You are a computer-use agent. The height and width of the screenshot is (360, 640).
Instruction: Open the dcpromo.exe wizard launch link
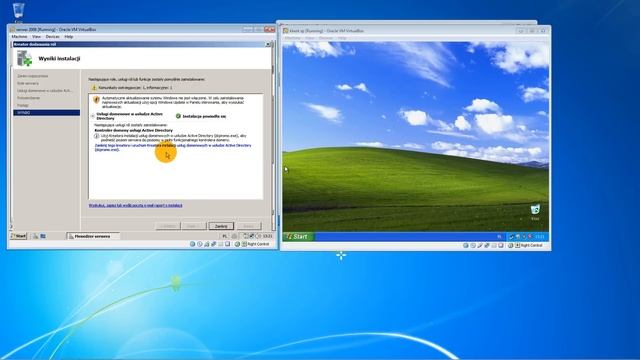[x=173, y=147]
